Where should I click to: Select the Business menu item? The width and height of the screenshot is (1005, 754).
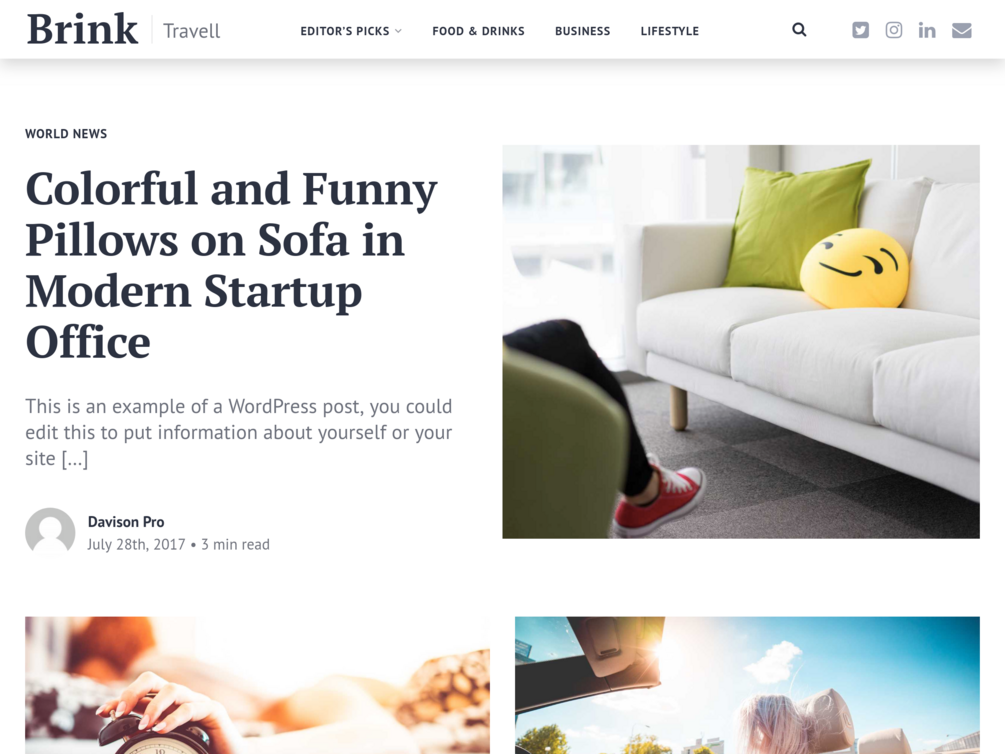[582, 31]
